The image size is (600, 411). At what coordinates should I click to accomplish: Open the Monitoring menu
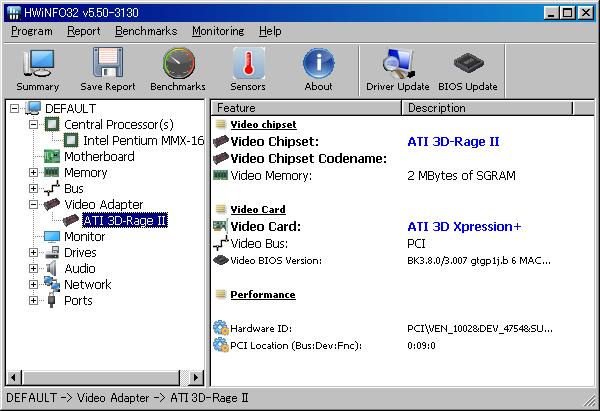click(218, 31)
